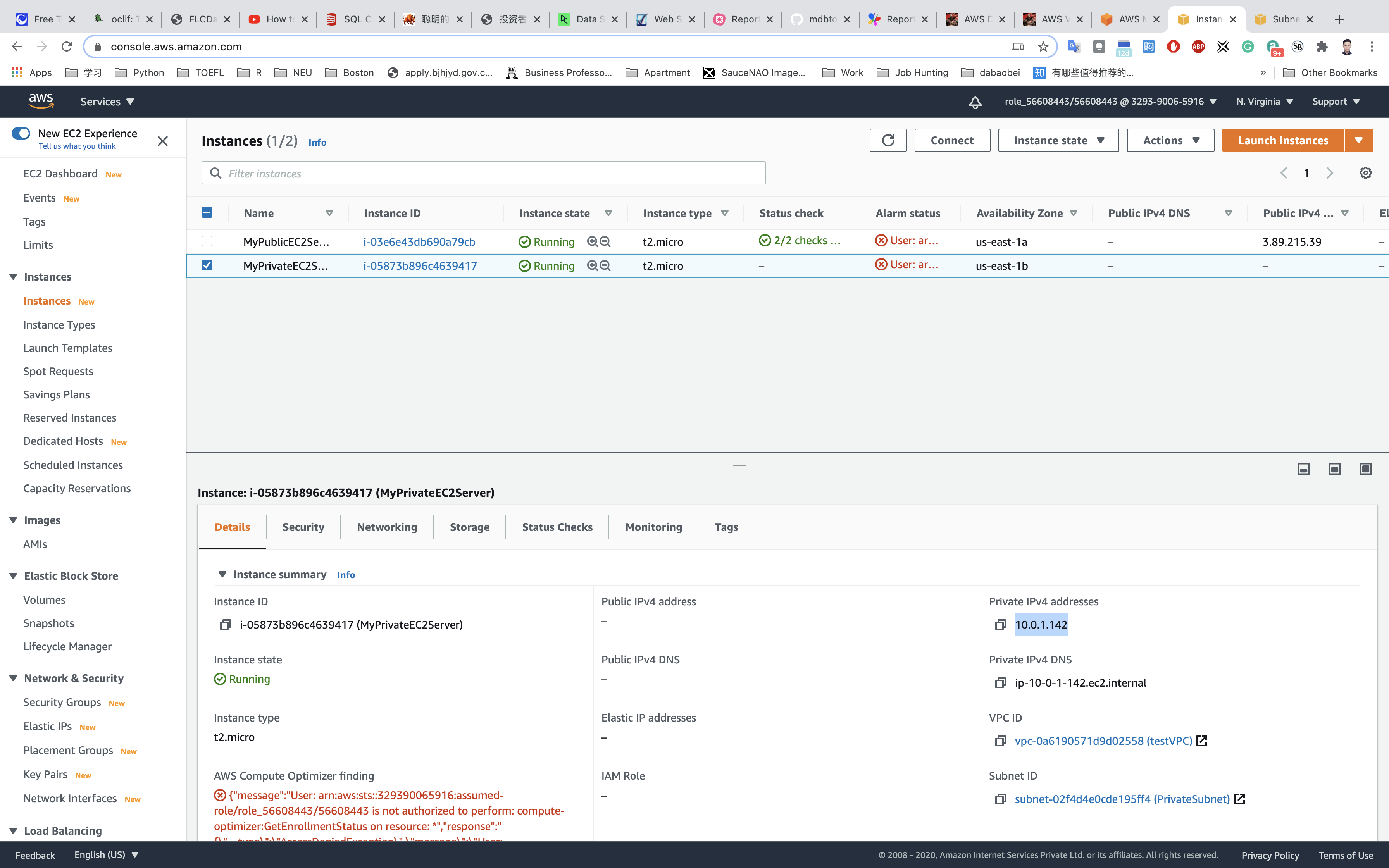Click zoom-in icon for MyPrivateEC2Server state

tap(592, 266)
